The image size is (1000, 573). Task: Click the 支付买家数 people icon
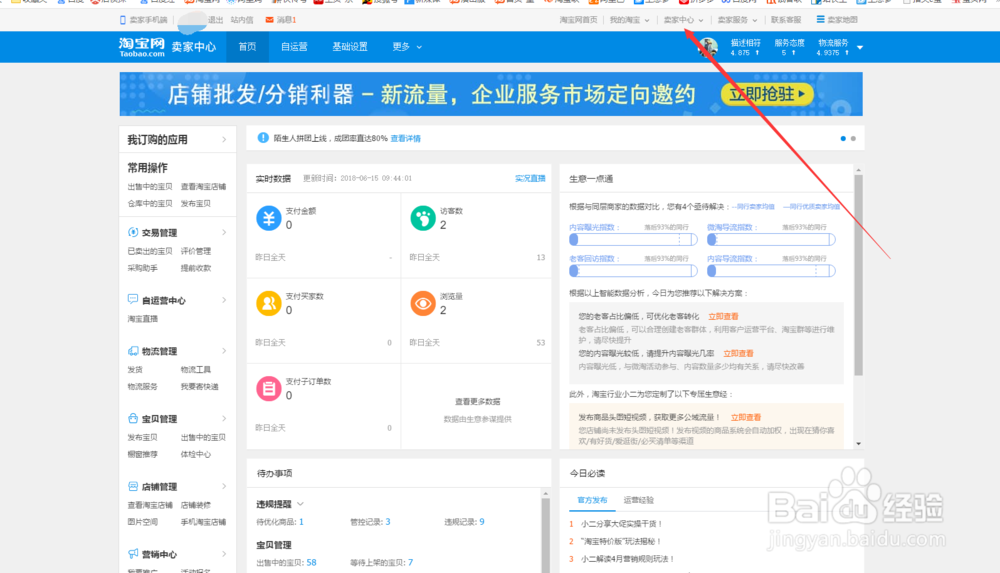click(268, 303)
